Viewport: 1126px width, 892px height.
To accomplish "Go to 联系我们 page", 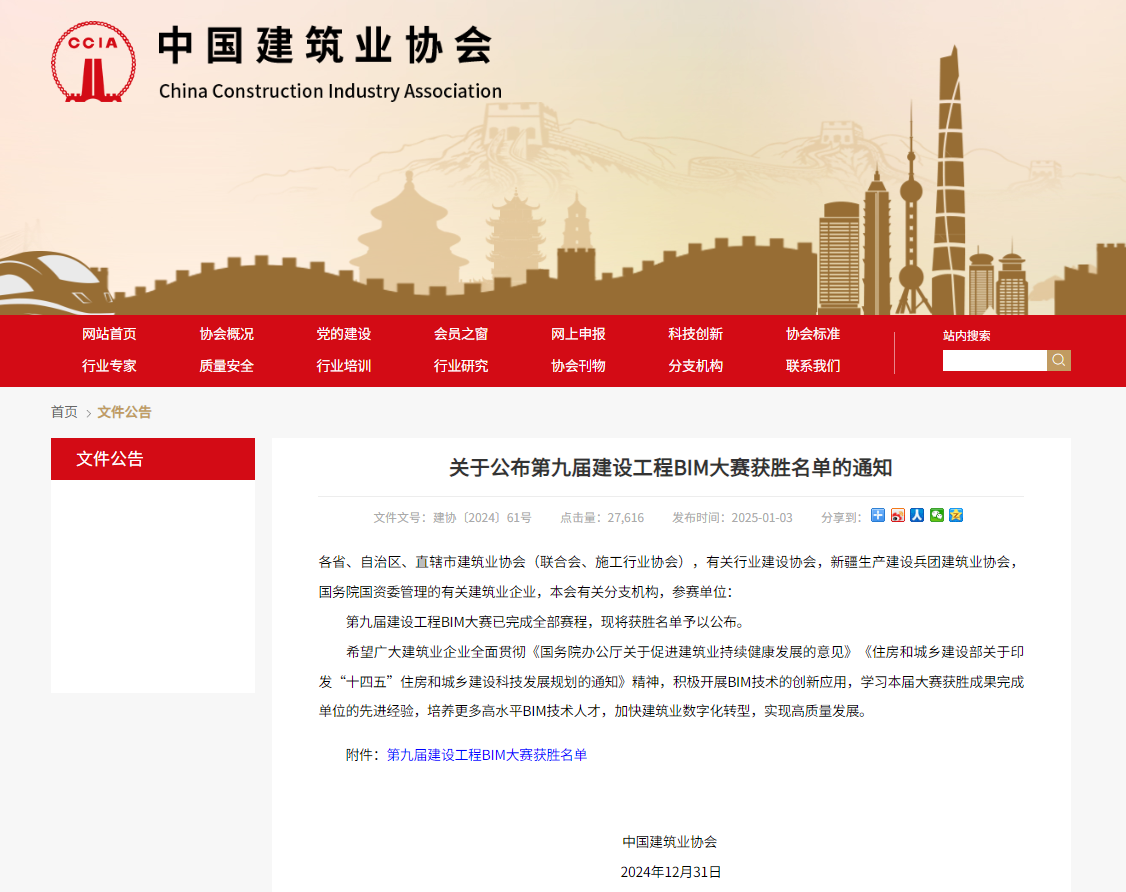I will pyautogui.click(x=811, y=366).
